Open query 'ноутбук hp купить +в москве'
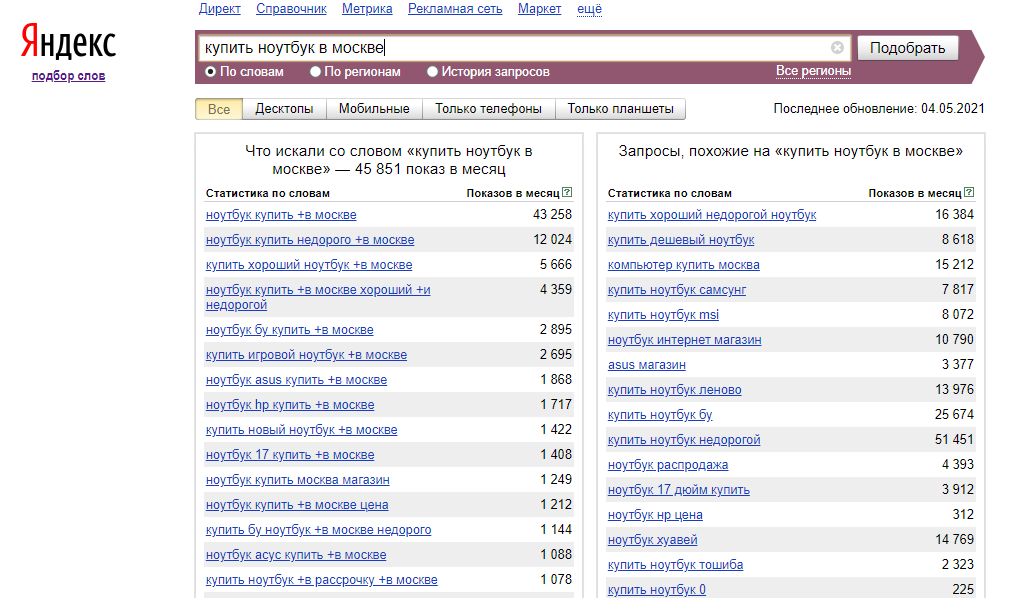1010x598 pixels. pyautogui.click(x=290, y=405)
